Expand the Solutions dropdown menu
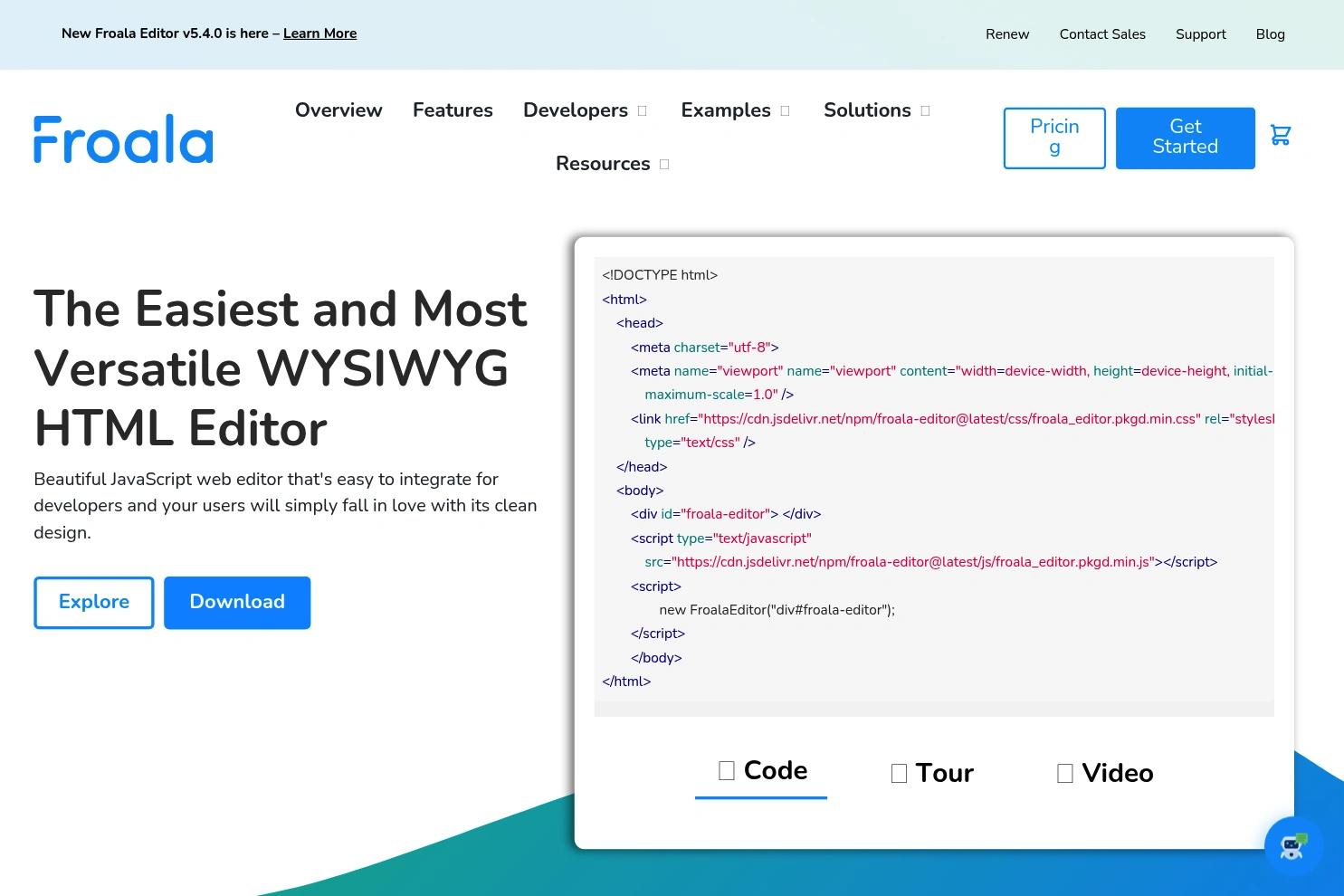This screenshot has height=896, width=1344. point(925,110)
